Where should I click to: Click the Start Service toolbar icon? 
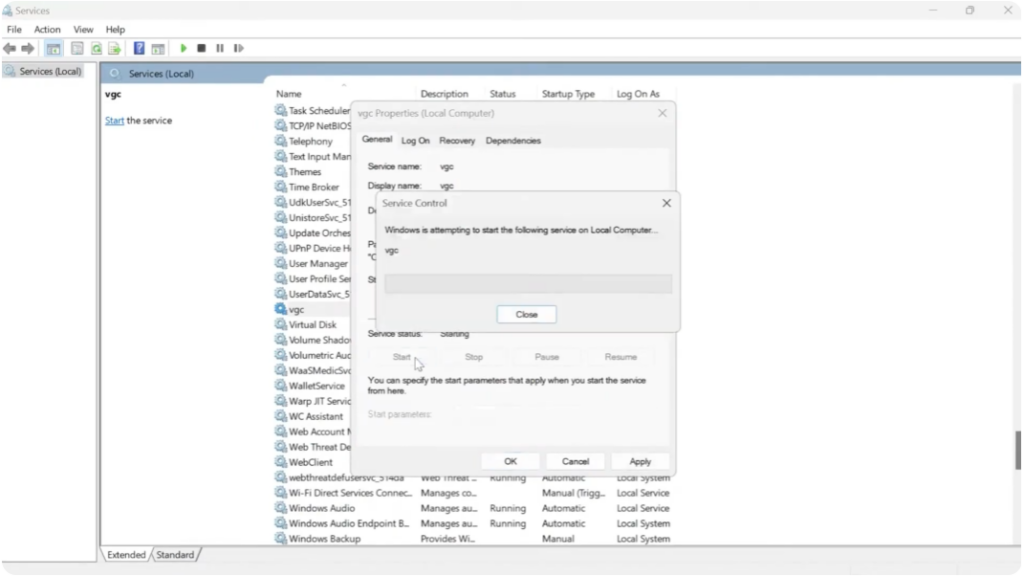click(x=184, y=48)
